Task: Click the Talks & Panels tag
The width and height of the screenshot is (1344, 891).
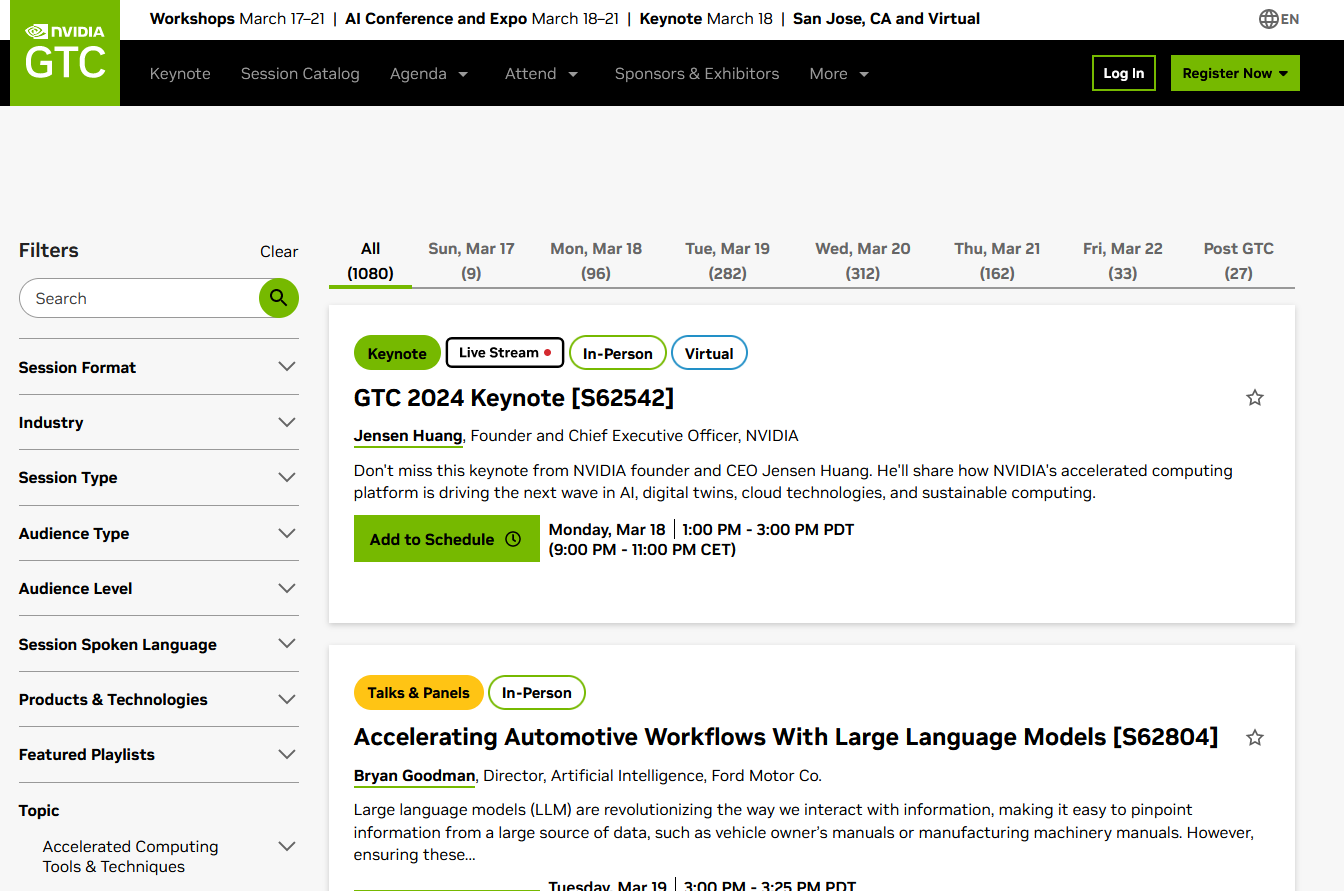Action: pyautogui.click(x=418, y=693)
